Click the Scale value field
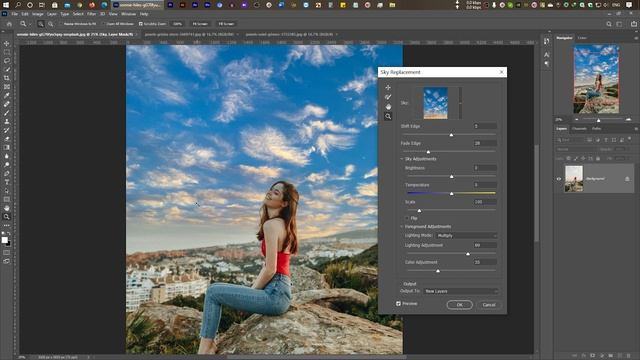 point(485,202)
